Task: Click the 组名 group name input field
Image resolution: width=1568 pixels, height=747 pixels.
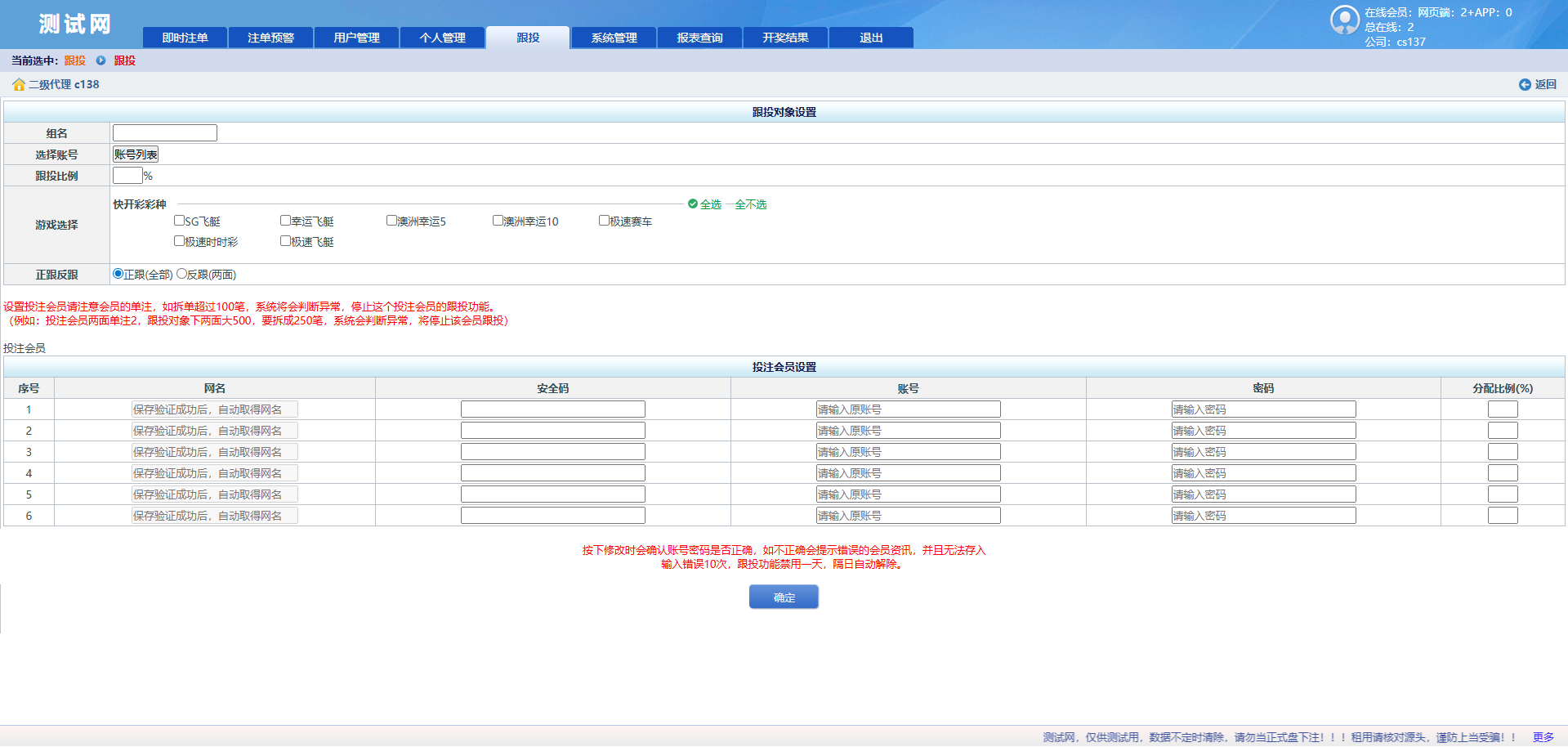Action: pos(165,133)
